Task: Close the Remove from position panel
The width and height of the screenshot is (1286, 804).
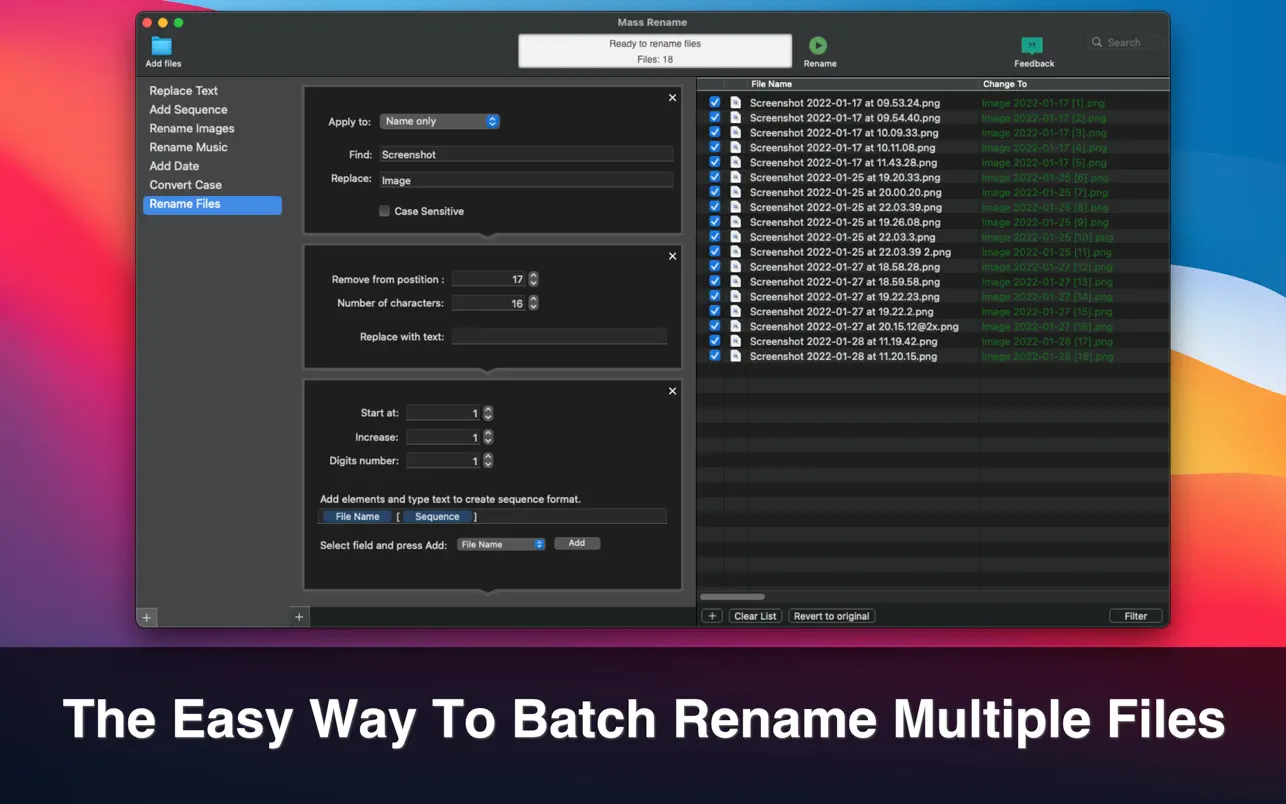Action: [672, 257]
